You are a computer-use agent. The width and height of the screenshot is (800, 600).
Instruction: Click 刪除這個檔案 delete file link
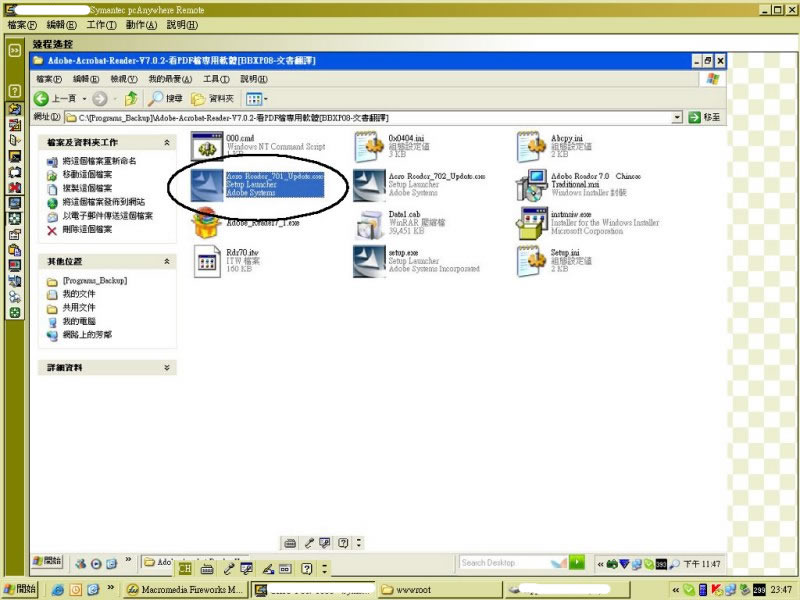point(87,230)
